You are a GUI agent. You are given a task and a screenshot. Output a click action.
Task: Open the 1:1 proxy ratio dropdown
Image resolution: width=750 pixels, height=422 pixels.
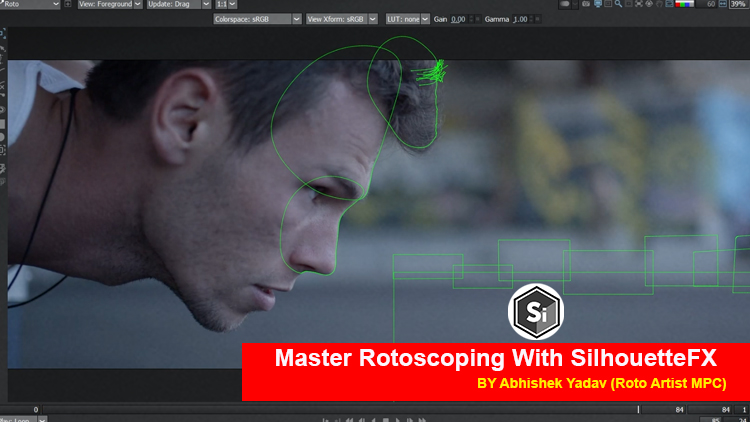click(226, 4)
